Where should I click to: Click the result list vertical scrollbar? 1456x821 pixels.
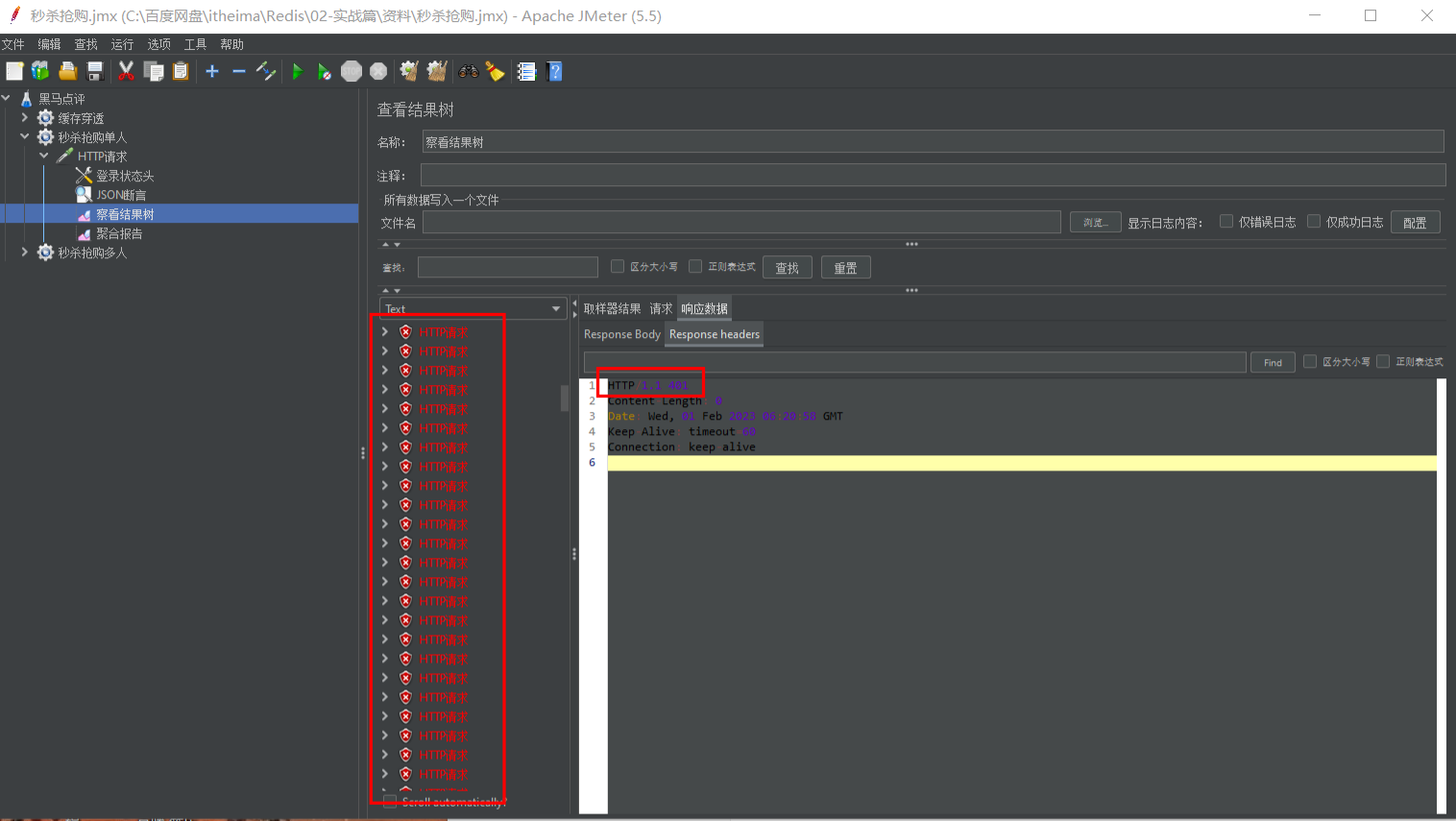point(565,398)
